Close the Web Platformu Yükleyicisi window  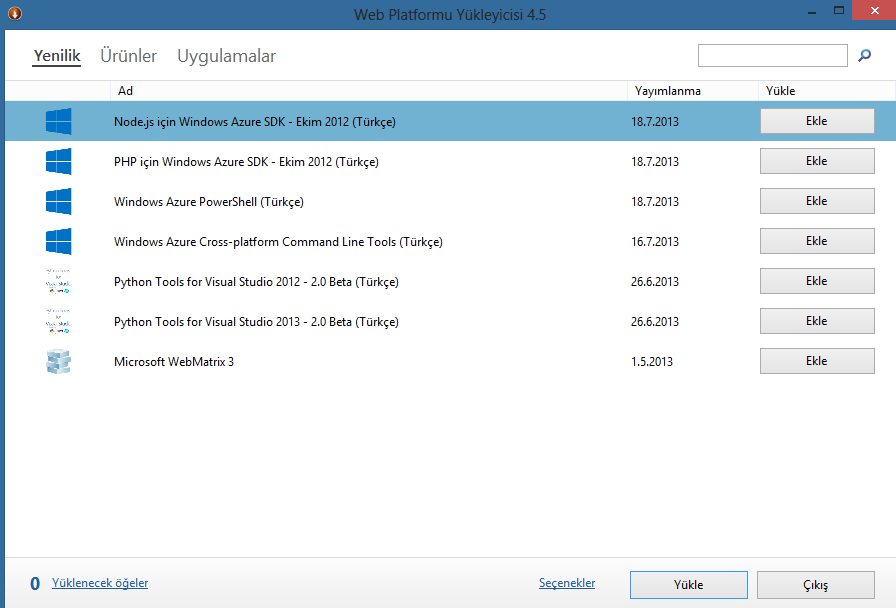point(874,10)
